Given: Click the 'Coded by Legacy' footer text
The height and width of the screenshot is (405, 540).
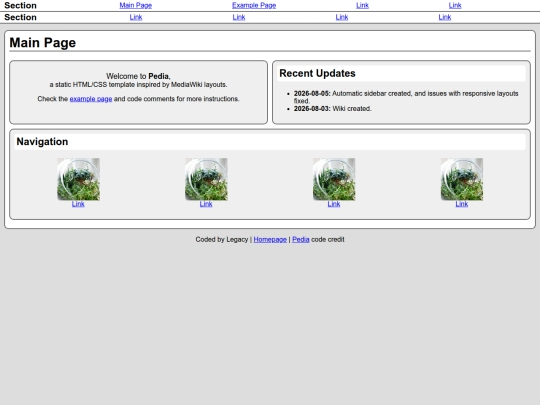Looking at the screenshot, I should pyautogui.click(x=222, y=239).
